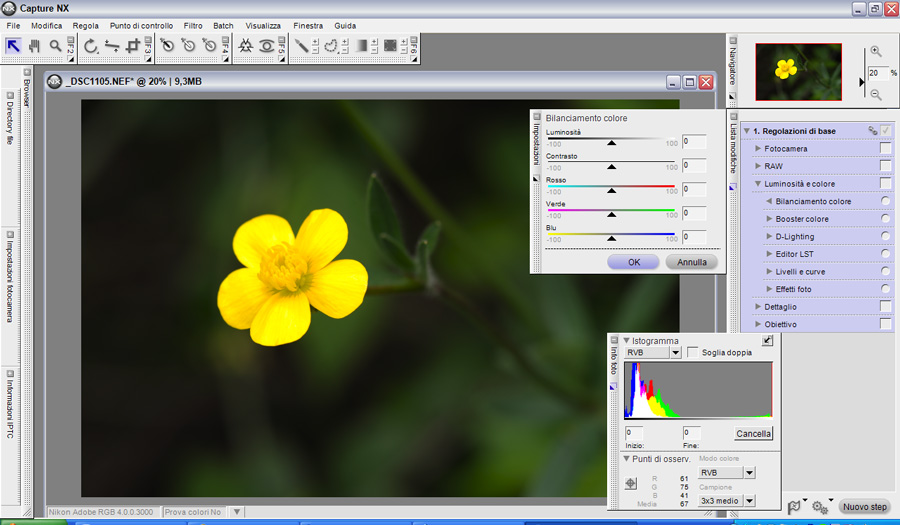Click the Navigator zoom-out magnifier
900x525 pixels.
[x=876, y=95]
